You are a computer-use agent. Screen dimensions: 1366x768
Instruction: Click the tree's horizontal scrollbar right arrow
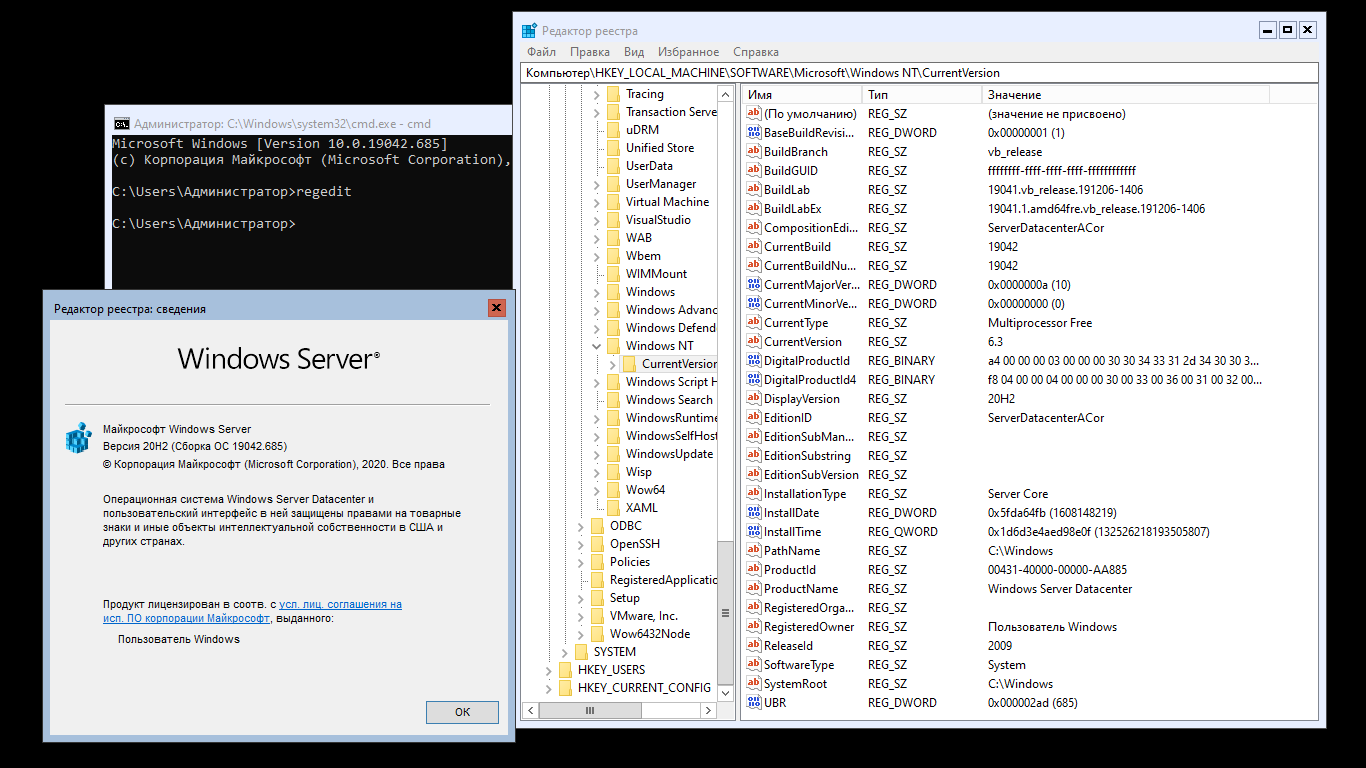point(709,711)
